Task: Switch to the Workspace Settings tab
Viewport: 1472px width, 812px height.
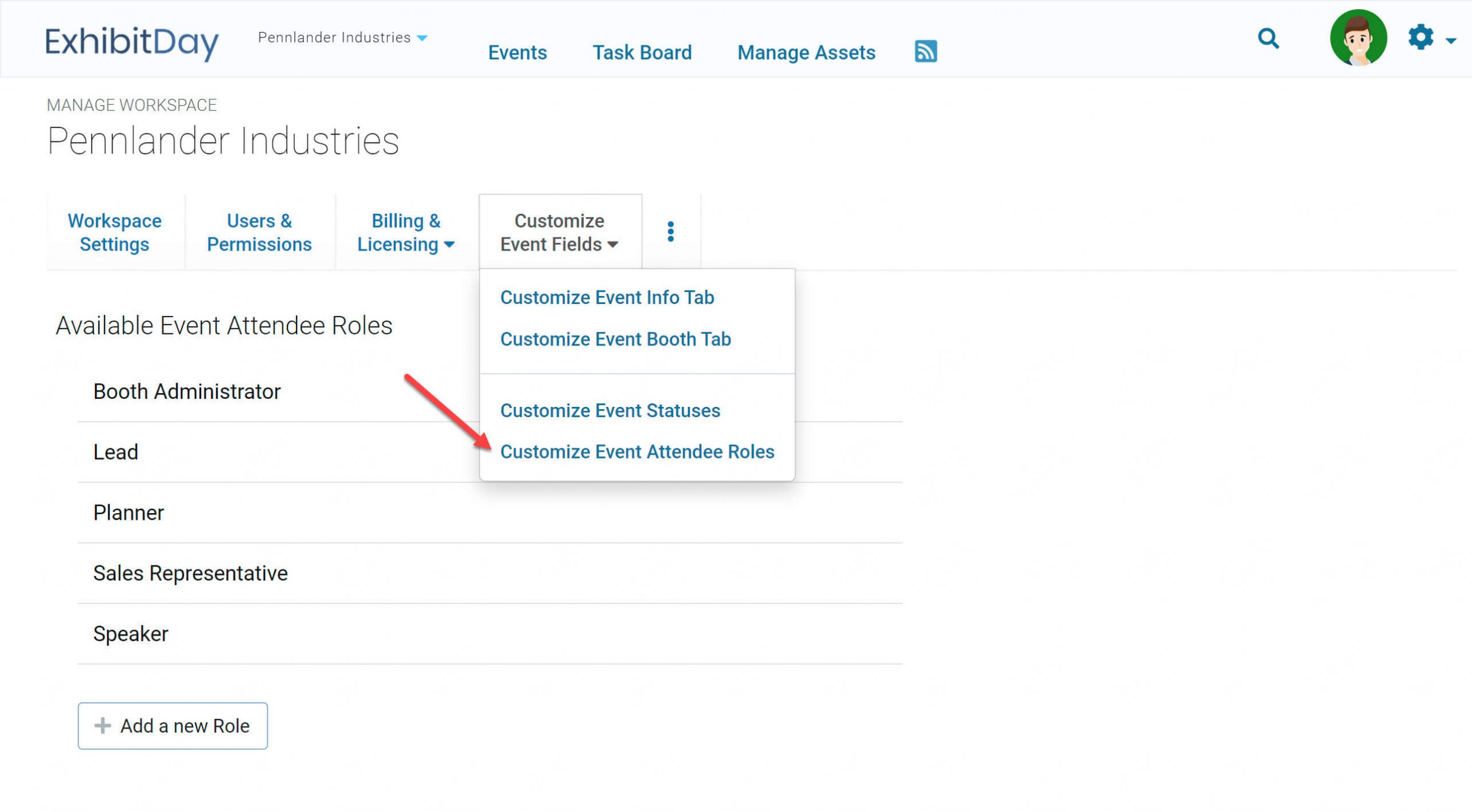Action: click(114, 232)
